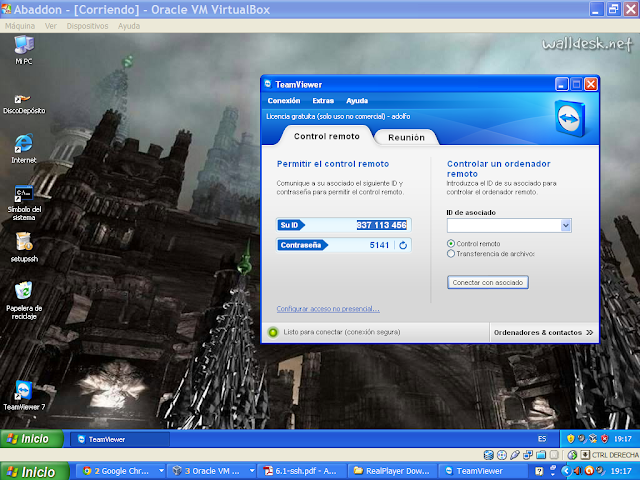Viewport: 640px width, 480px height.
Task: Click the yellow shield icon in the guest tray
Action: point(571,439)
